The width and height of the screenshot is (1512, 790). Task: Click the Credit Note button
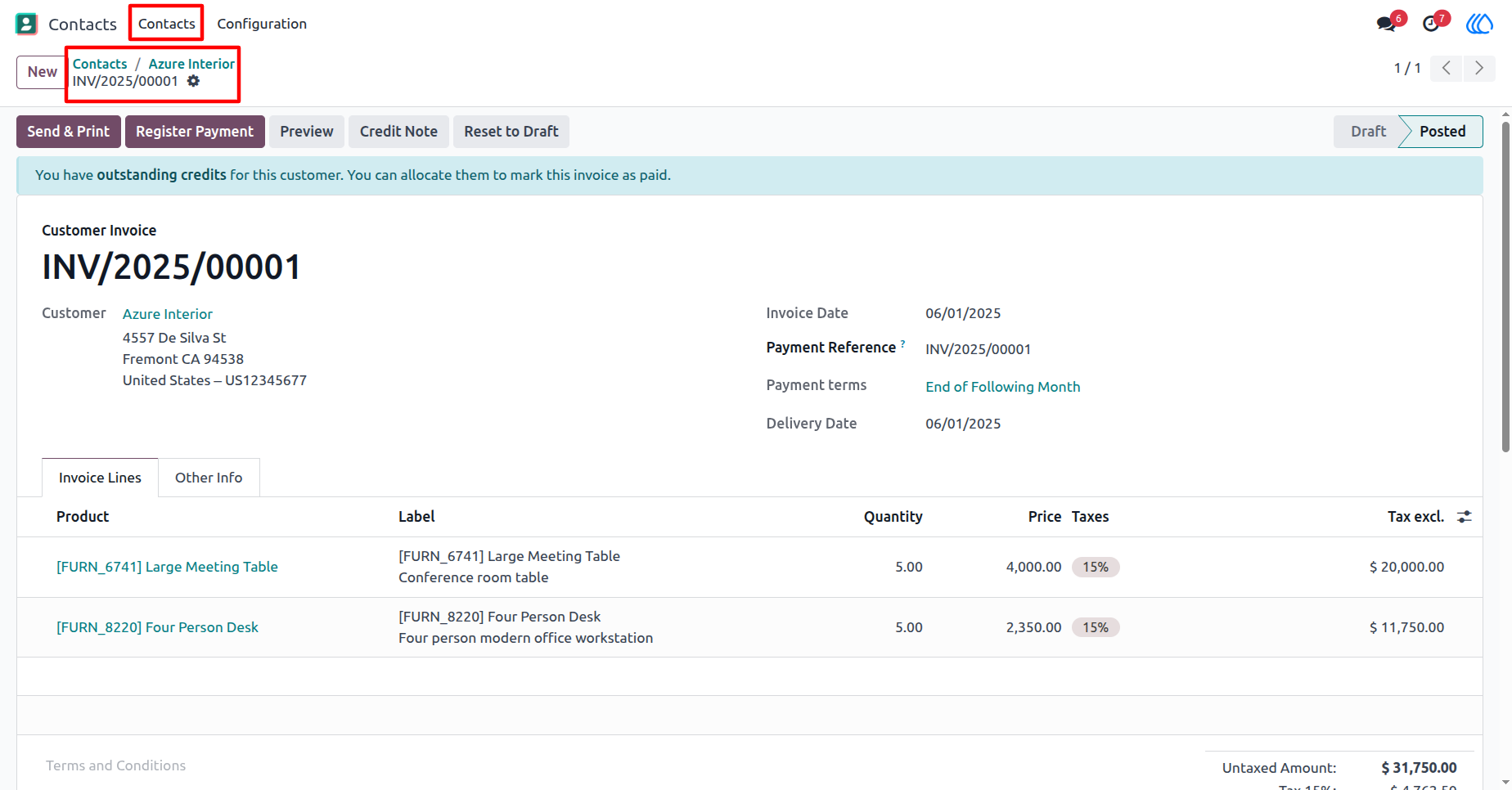click(x=398, y=132)
